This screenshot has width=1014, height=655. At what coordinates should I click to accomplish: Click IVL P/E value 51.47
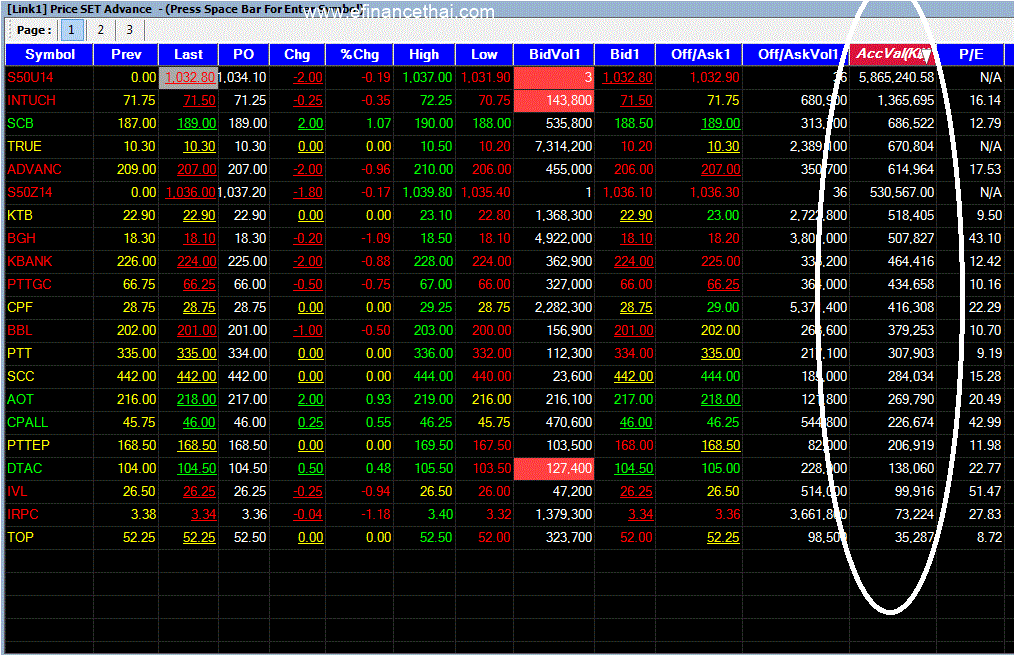pos(985,491)
